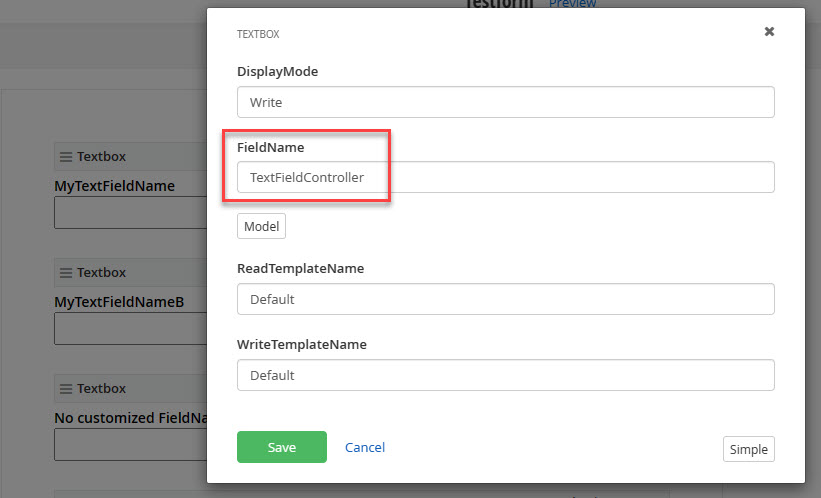Click the TEXTBOX dialog title
Image resolution: width=821 pixels, height=498 pixels.
(258, 34)
